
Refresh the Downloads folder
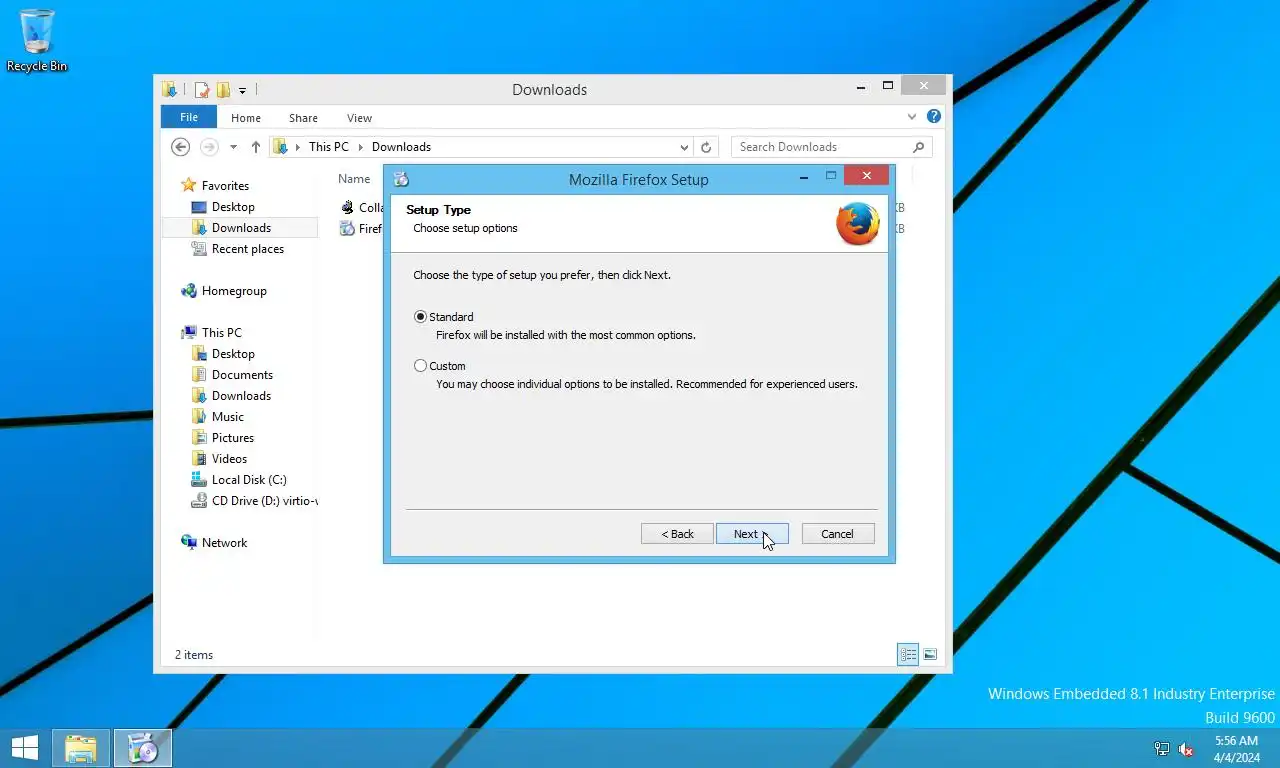pos(706,147)
